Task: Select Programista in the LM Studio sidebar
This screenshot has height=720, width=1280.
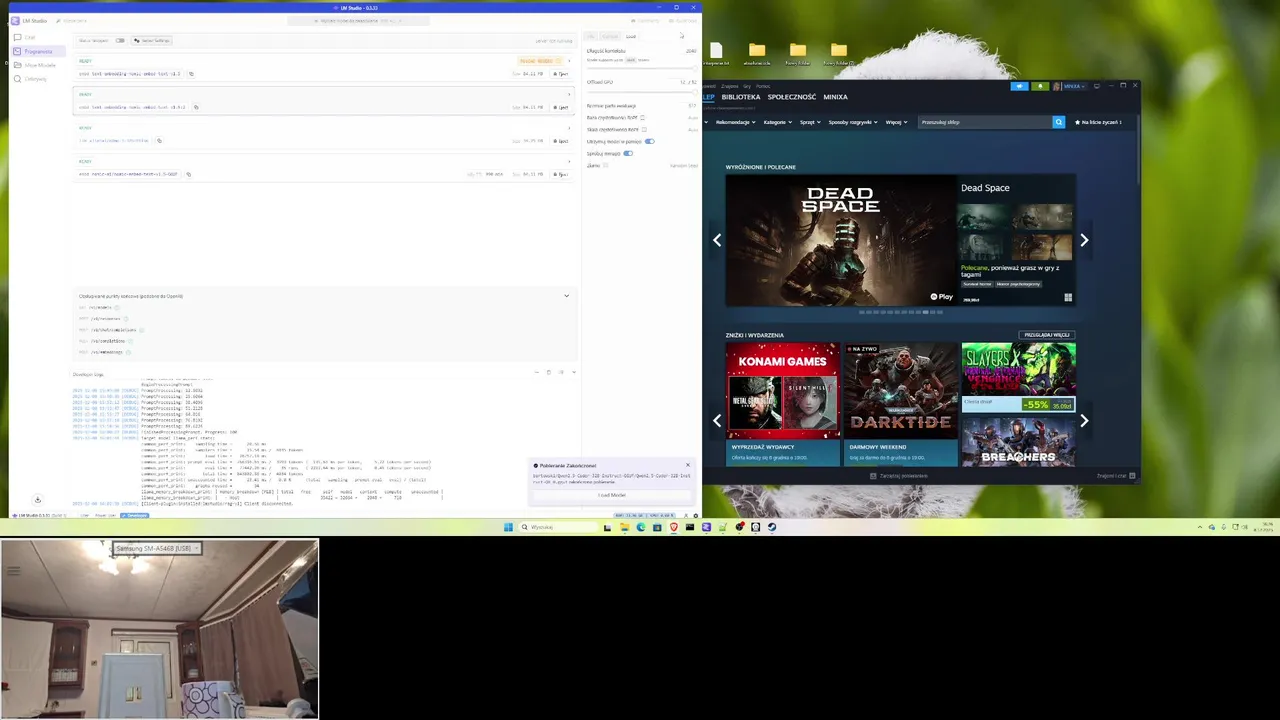Action: [x=38, y=51]
